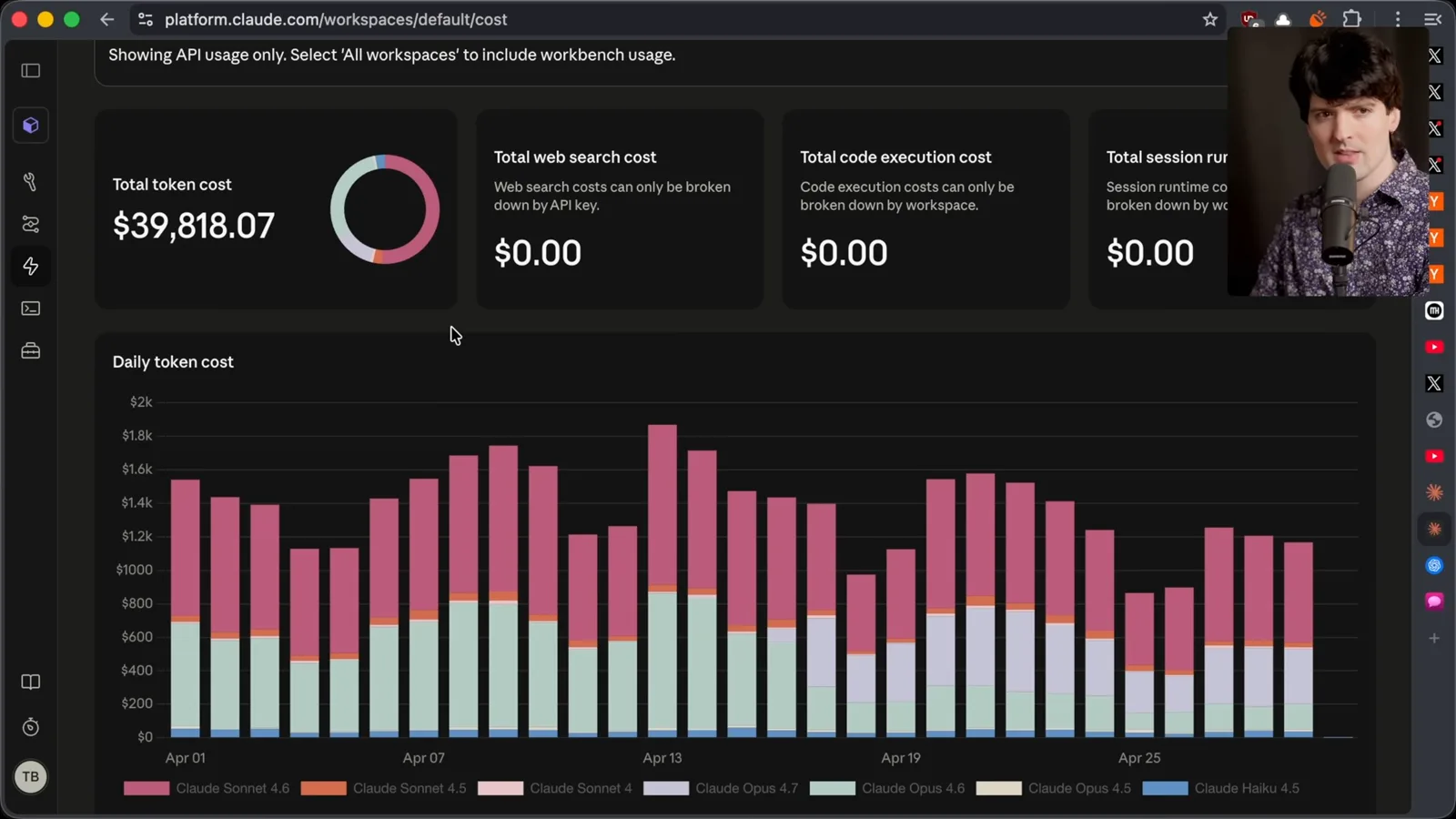Open the workflow nodes icon in sidebar
Viewport: 1456px width, 819px height.
point(31,224)
